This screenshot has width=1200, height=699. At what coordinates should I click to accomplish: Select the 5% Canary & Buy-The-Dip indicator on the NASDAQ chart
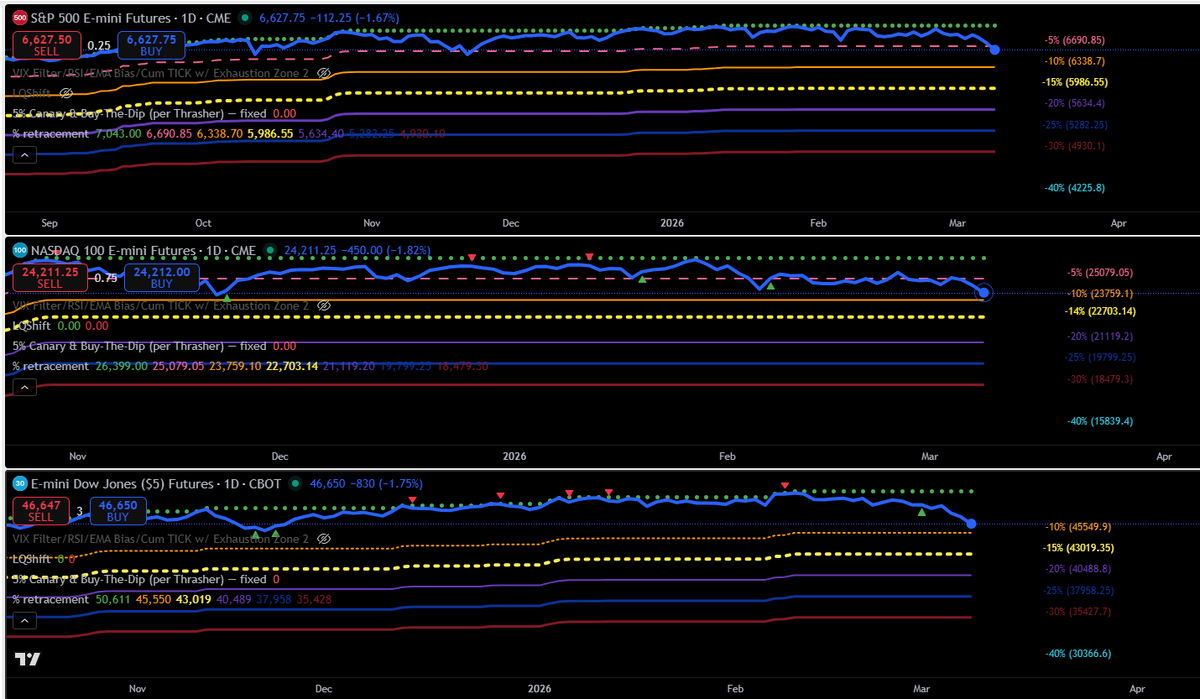pos(139,346)
